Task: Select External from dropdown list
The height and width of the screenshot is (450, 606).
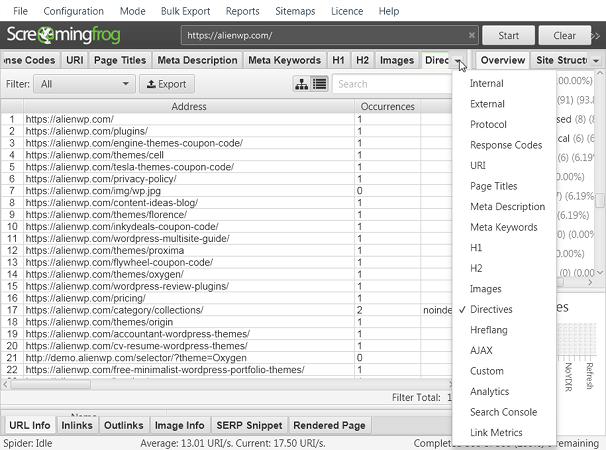Action: [504, 104]
